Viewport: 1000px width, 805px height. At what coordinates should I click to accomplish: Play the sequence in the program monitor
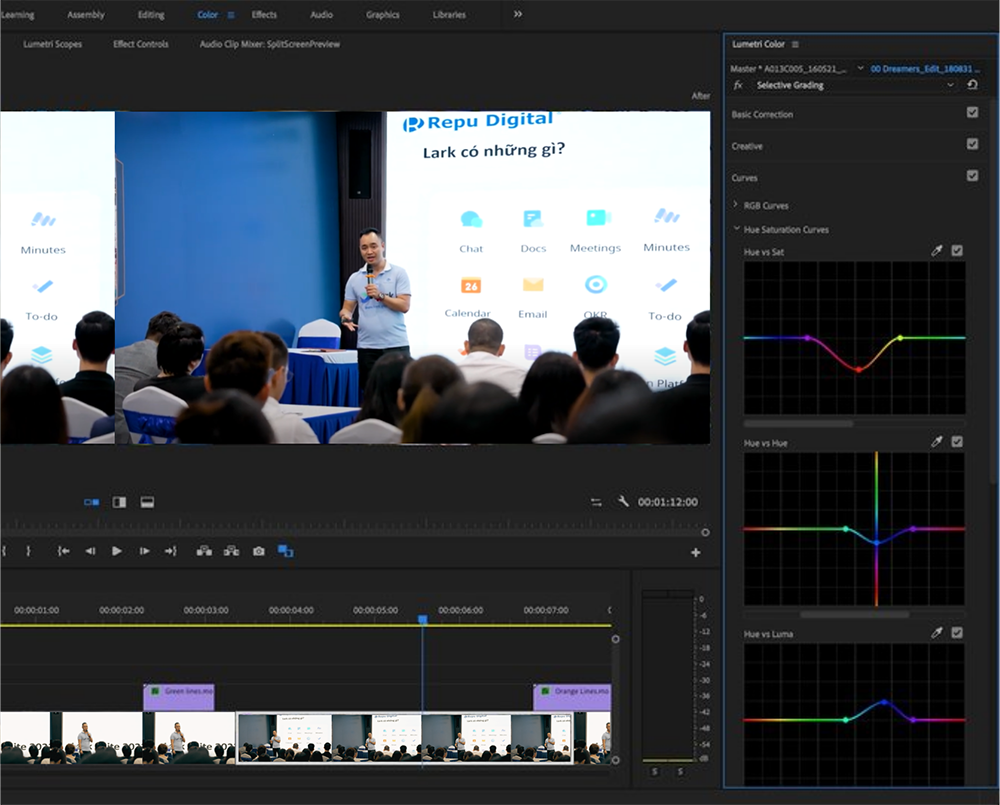[x=117, y=551]
